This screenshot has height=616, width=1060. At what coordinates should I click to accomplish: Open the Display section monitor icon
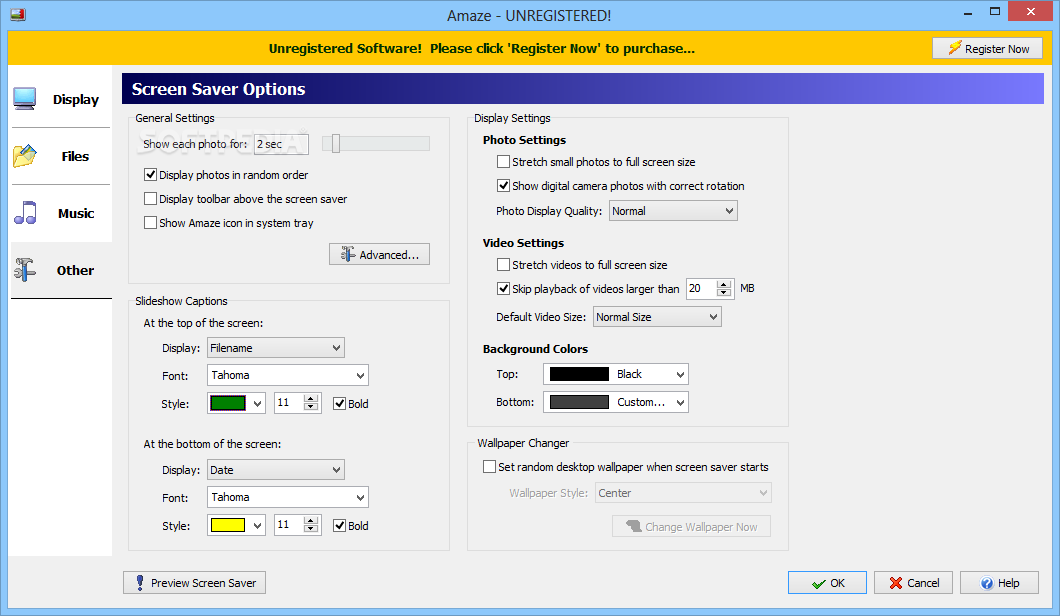[x=25, y=99]
